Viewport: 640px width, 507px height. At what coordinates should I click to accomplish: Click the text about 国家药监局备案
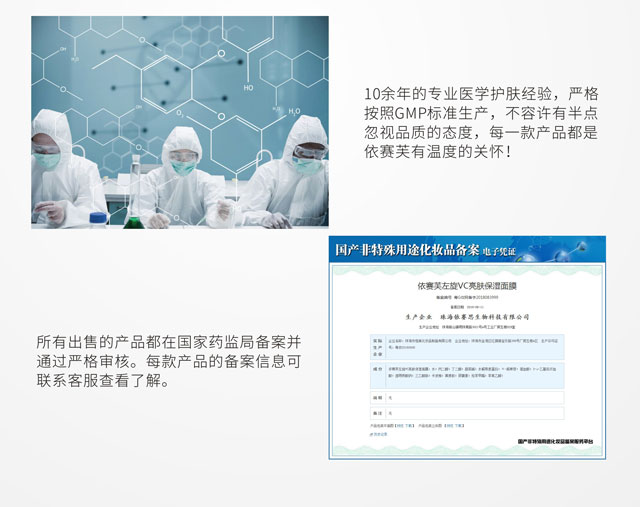tap(168, 362)
